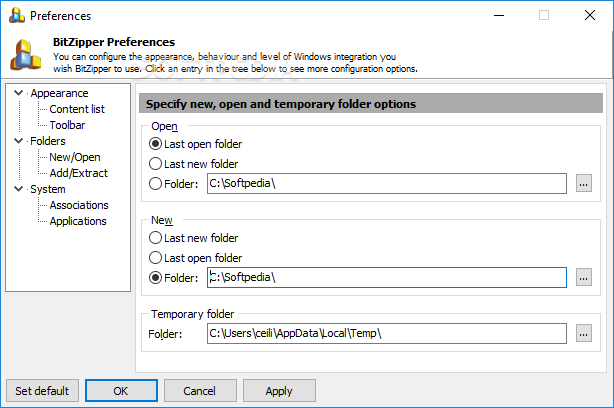Select the Folders tree entry

[x=48, y=141]
